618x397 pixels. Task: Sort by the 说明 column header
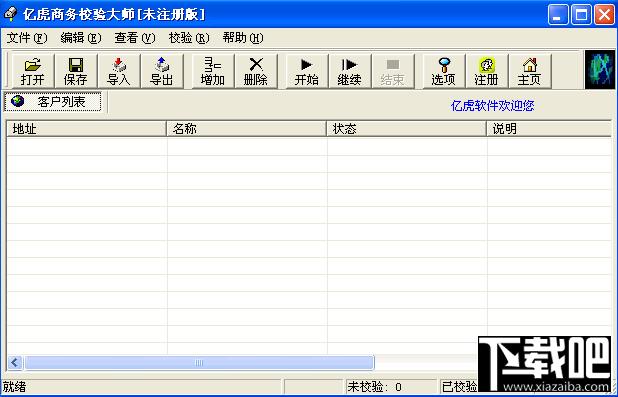pyautogui.click(x=549, y=129)
